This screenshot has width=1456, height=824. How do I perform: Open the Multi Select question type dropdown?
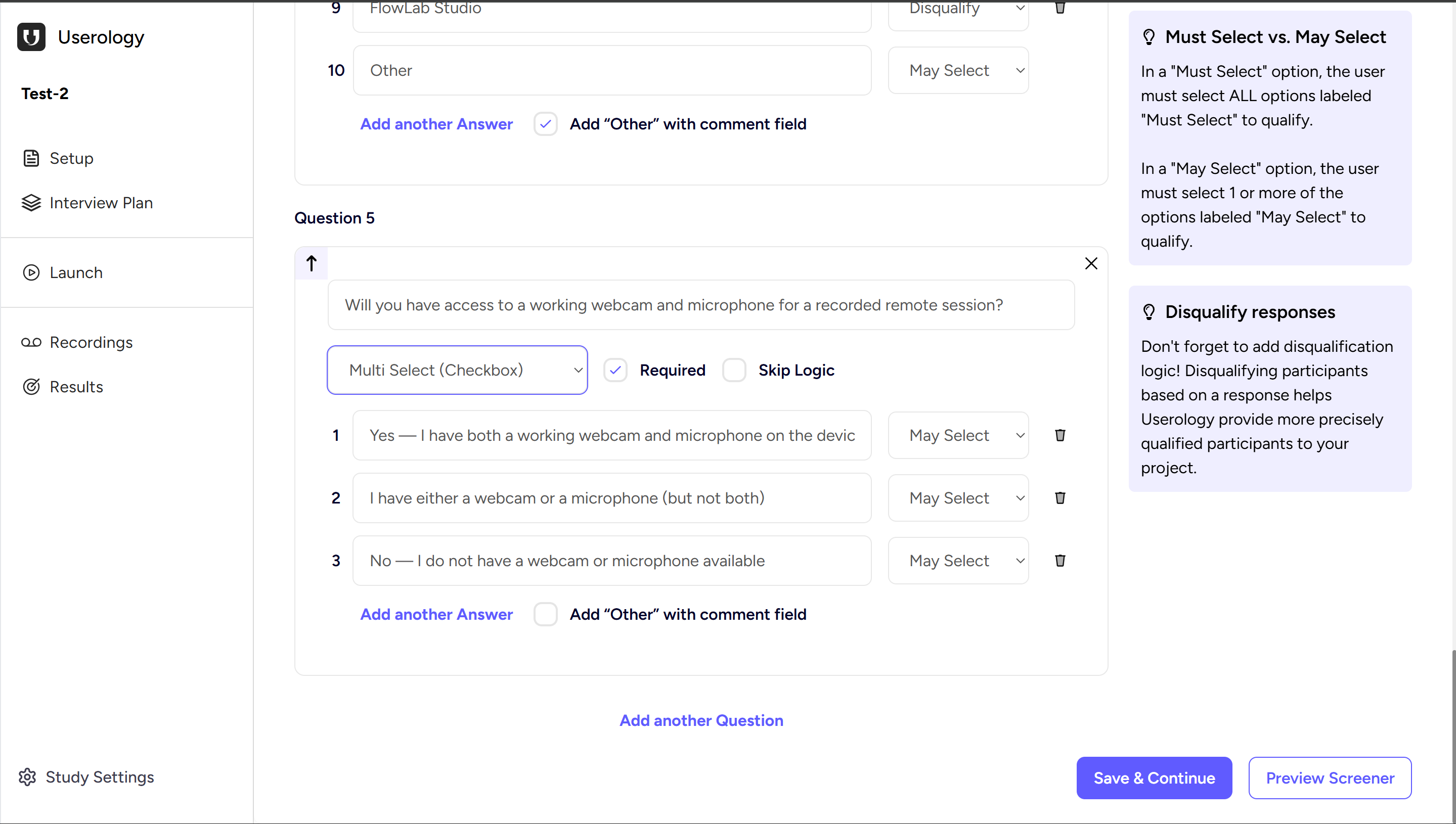point(457,370)
